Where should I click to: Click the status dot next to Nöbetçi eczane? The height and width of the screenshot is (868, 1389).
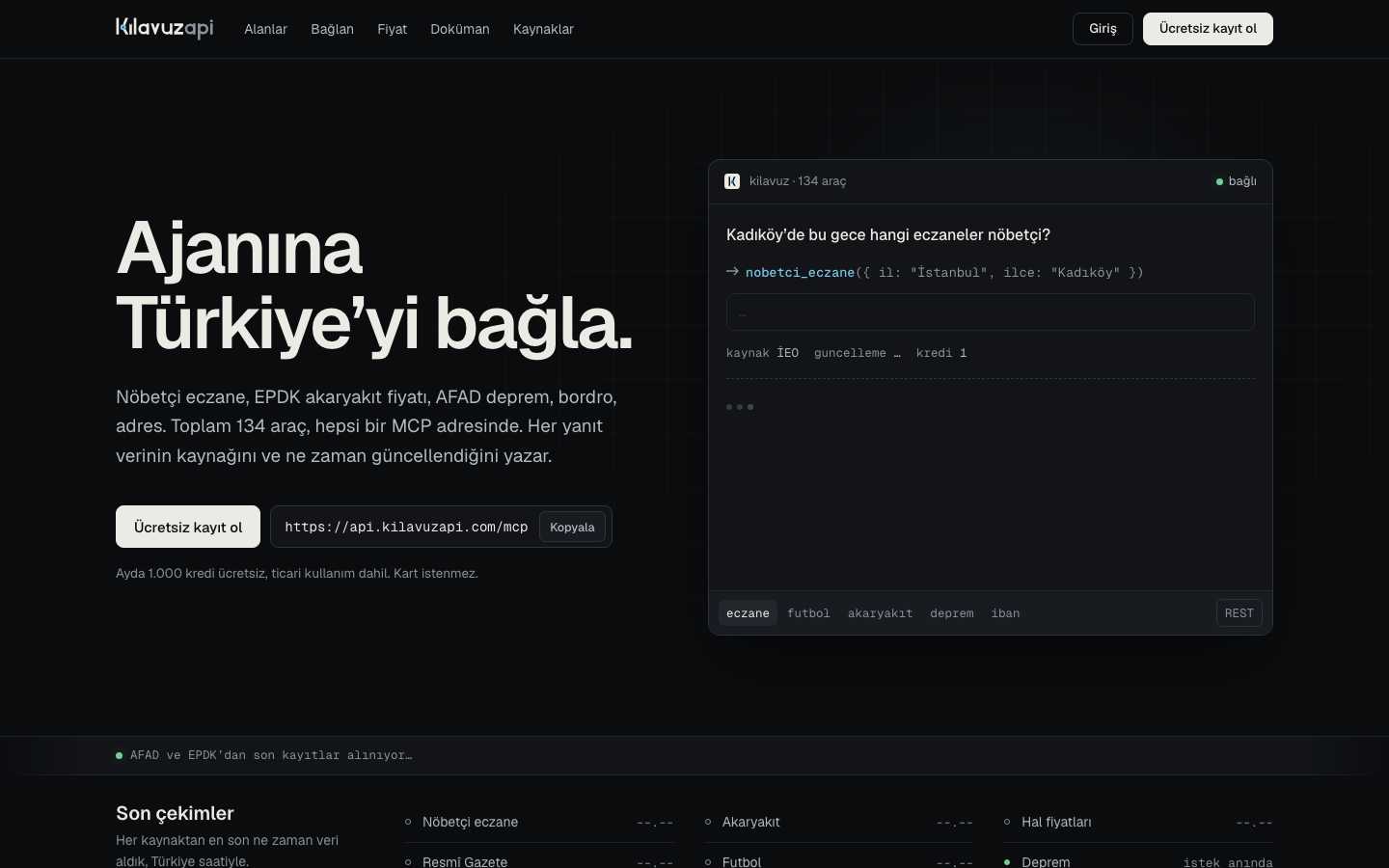[408, 822]
